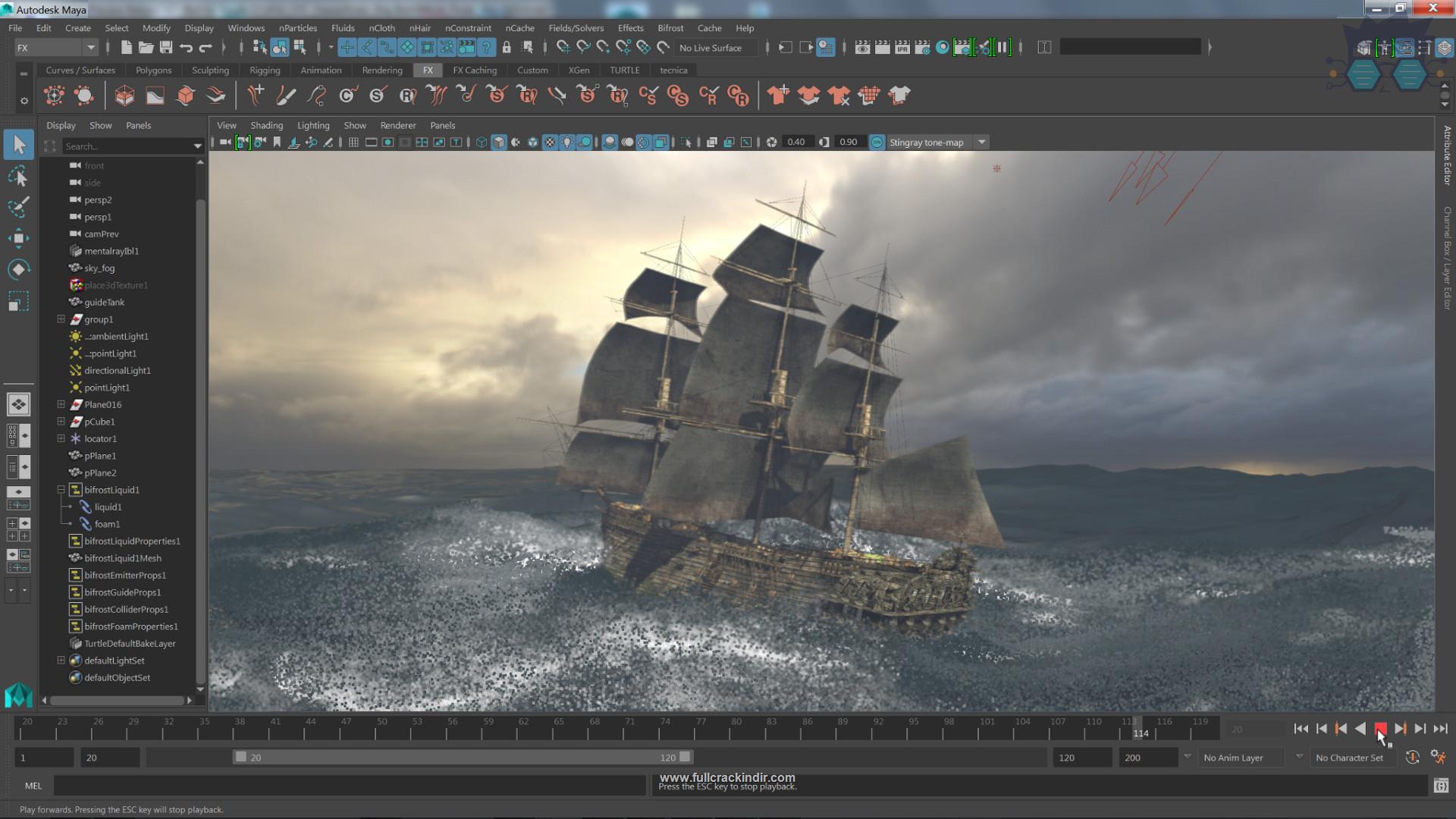Toggle the XGen shelf icon
The height and width of the screenshot is (819, 1456).
point(578,70)
